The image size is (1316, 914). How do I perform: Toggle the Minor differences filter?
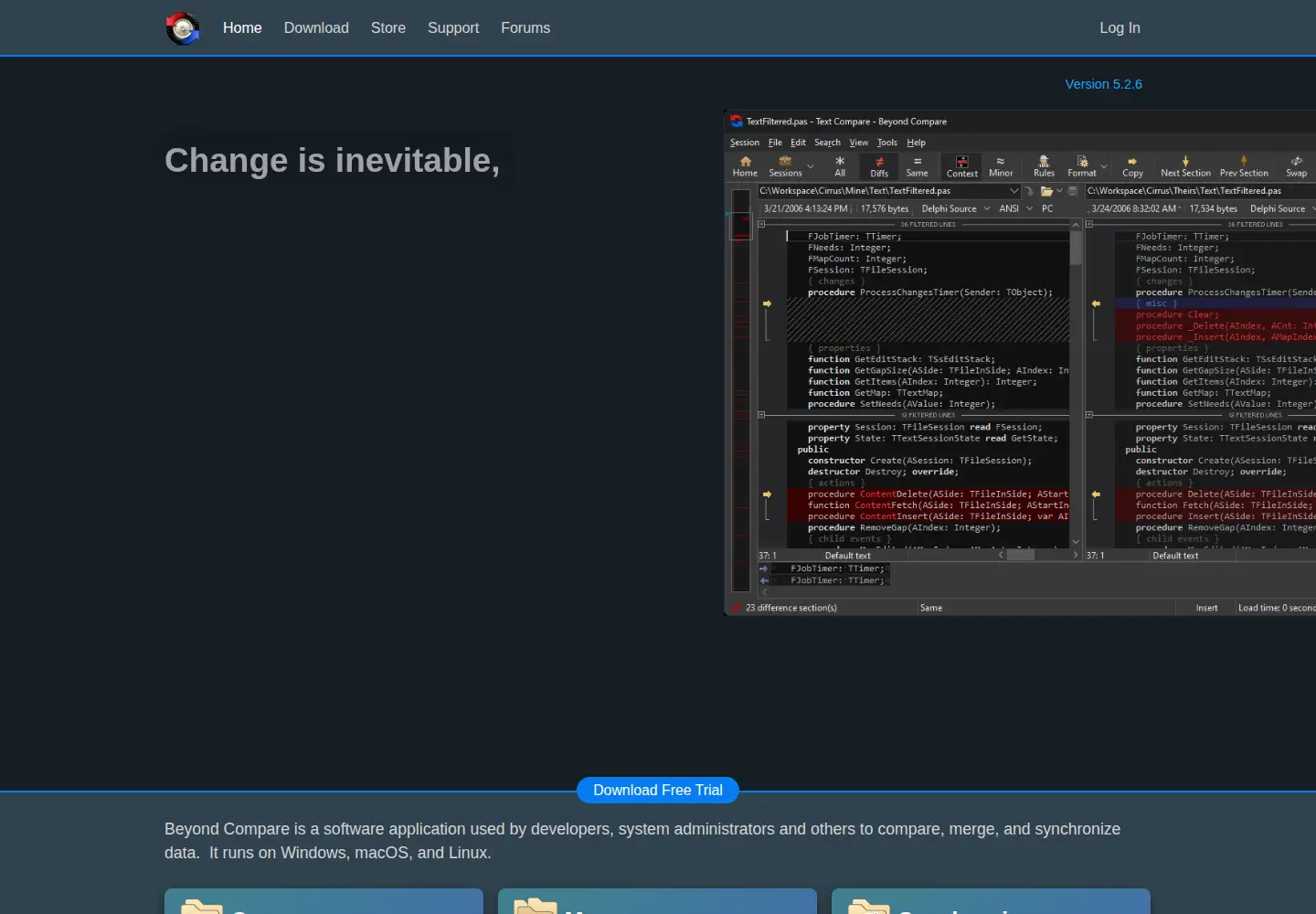[1001, 166]
